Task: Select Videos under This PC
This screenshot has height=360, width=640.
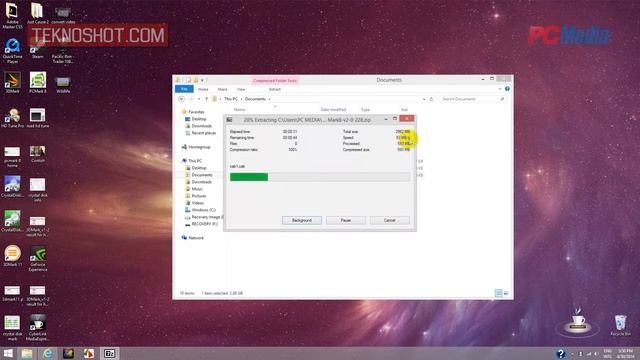Action: [x=198, y=203]
